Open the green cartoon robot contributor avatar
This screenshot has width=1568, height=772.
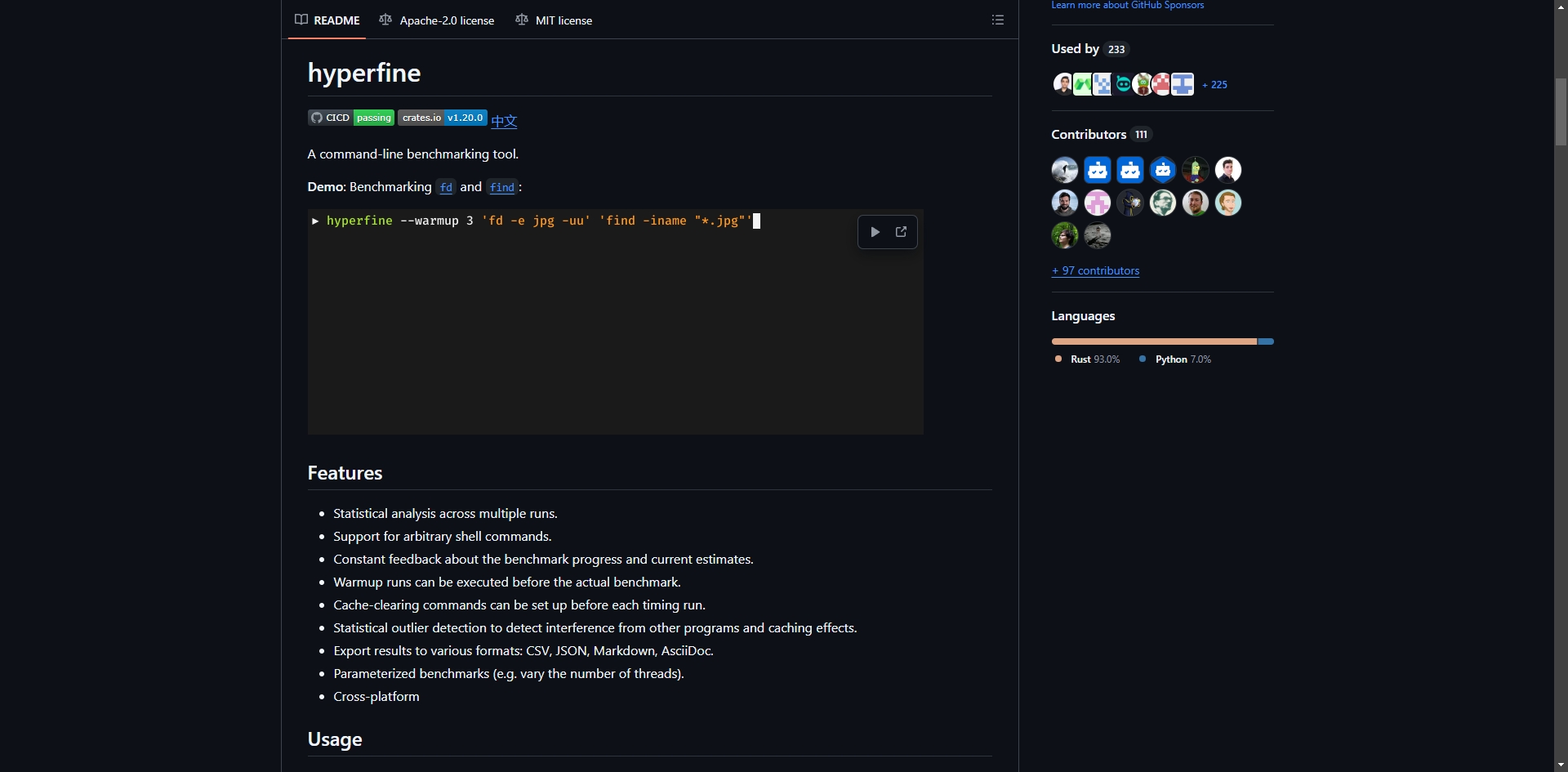(x=1196, y=170)
